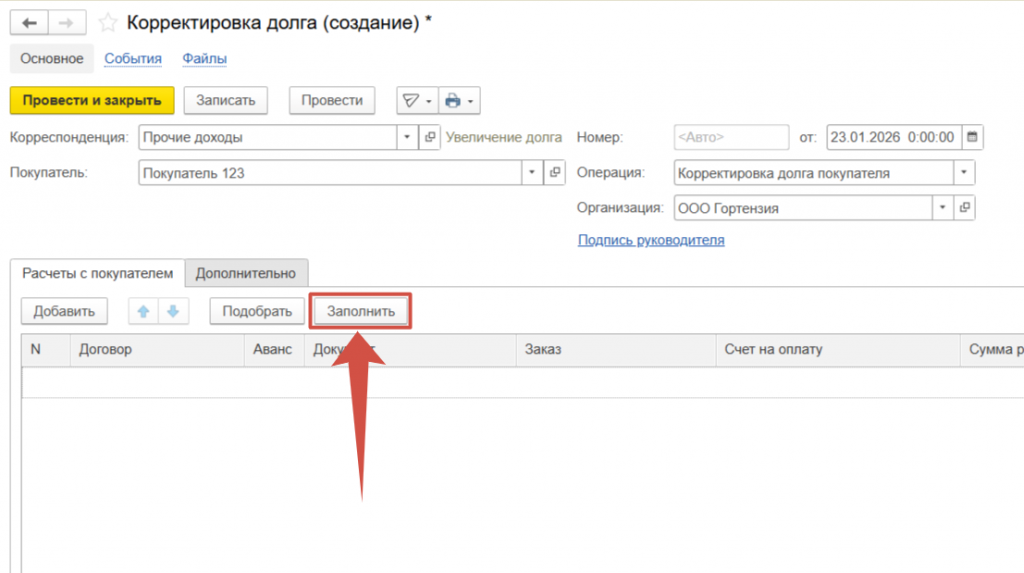
Task: Move row down with the down arrow
Action: coord(173,312)
